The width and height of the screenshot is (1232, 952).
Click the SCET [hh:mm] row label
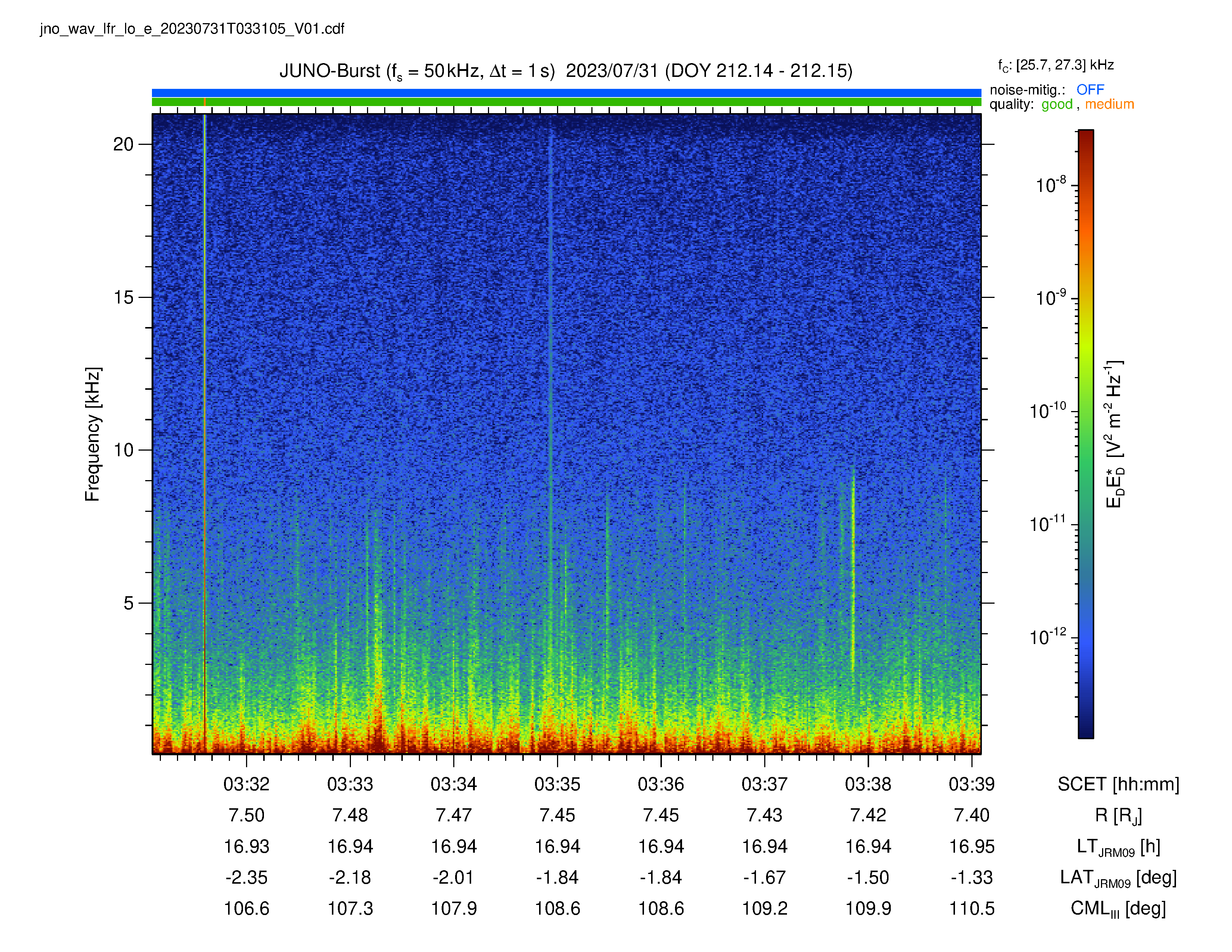pos(1118,784)
